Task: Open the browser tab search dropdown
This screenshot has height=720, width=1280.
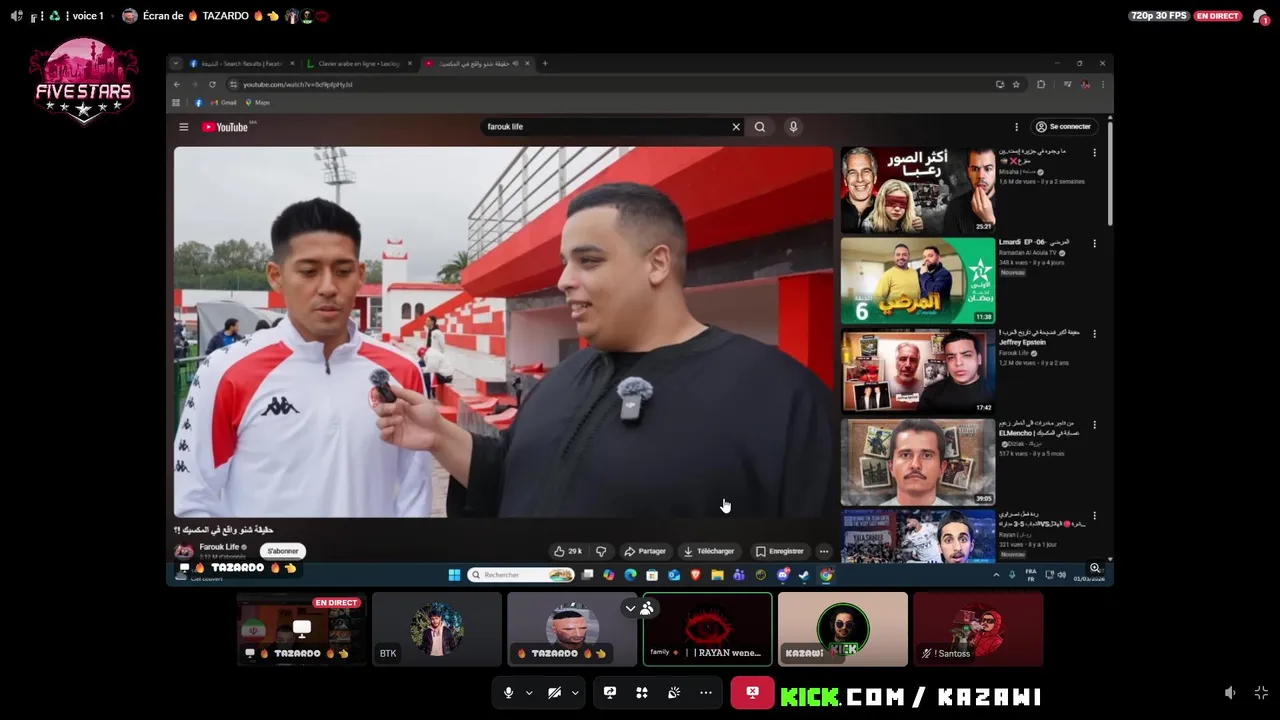Action: click(x=176, y=63)
